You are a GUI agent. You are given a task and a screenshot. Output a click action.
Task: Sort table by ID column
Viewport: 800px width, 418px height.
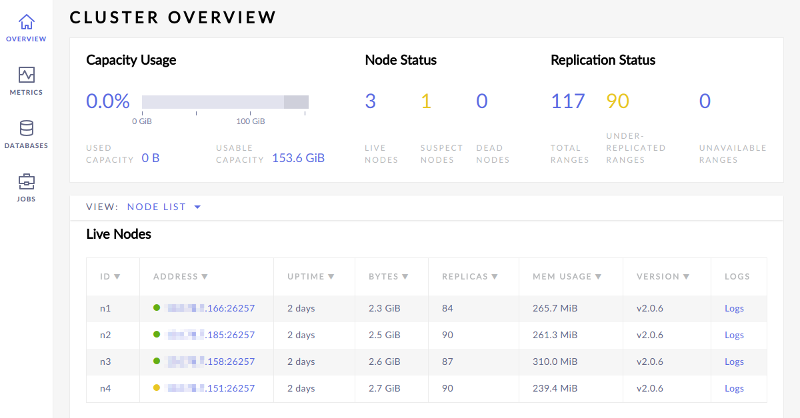pos(110,276)
